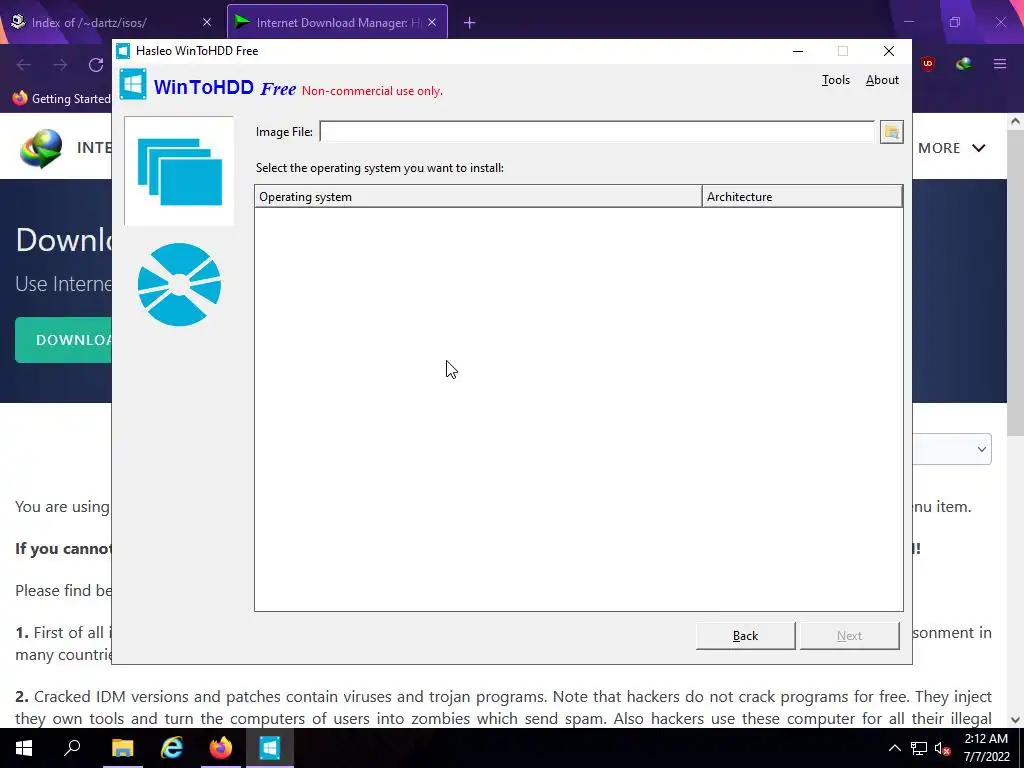Click Firefox back navigation arrow
The image size is (1024, 768).
coord(24,65)
